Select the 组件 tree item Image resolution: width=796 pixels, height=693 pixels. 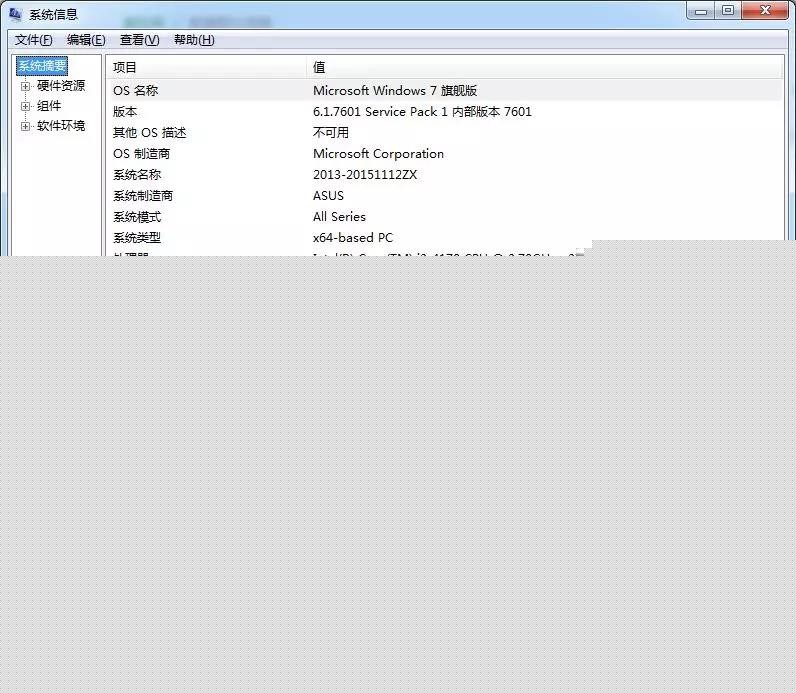[x=49, y=106]
